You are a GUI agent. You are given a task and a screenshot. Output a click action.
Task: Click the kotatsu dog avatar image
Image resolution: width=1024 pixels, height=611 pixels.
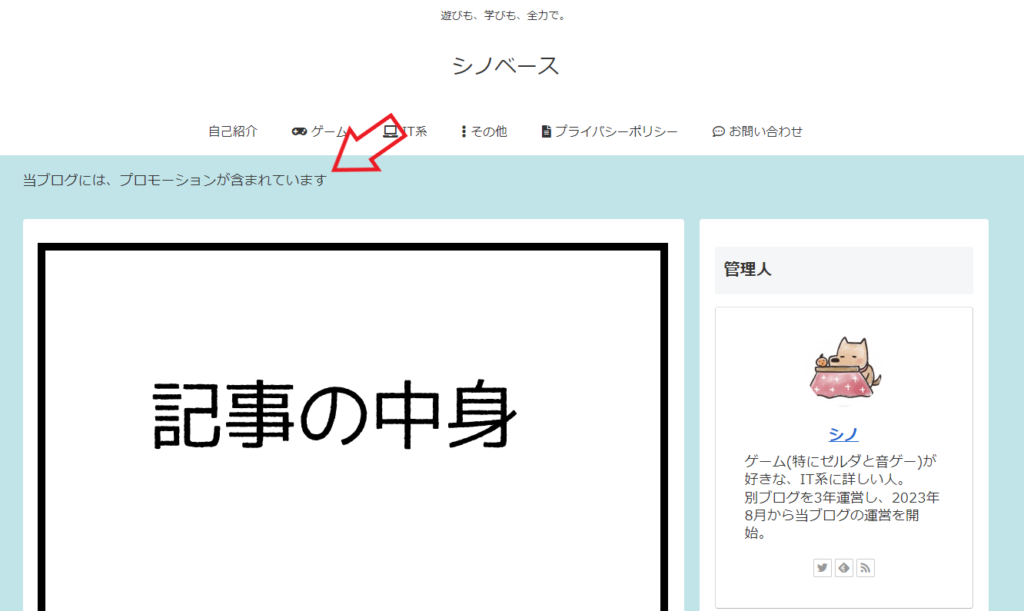point(844,369)
